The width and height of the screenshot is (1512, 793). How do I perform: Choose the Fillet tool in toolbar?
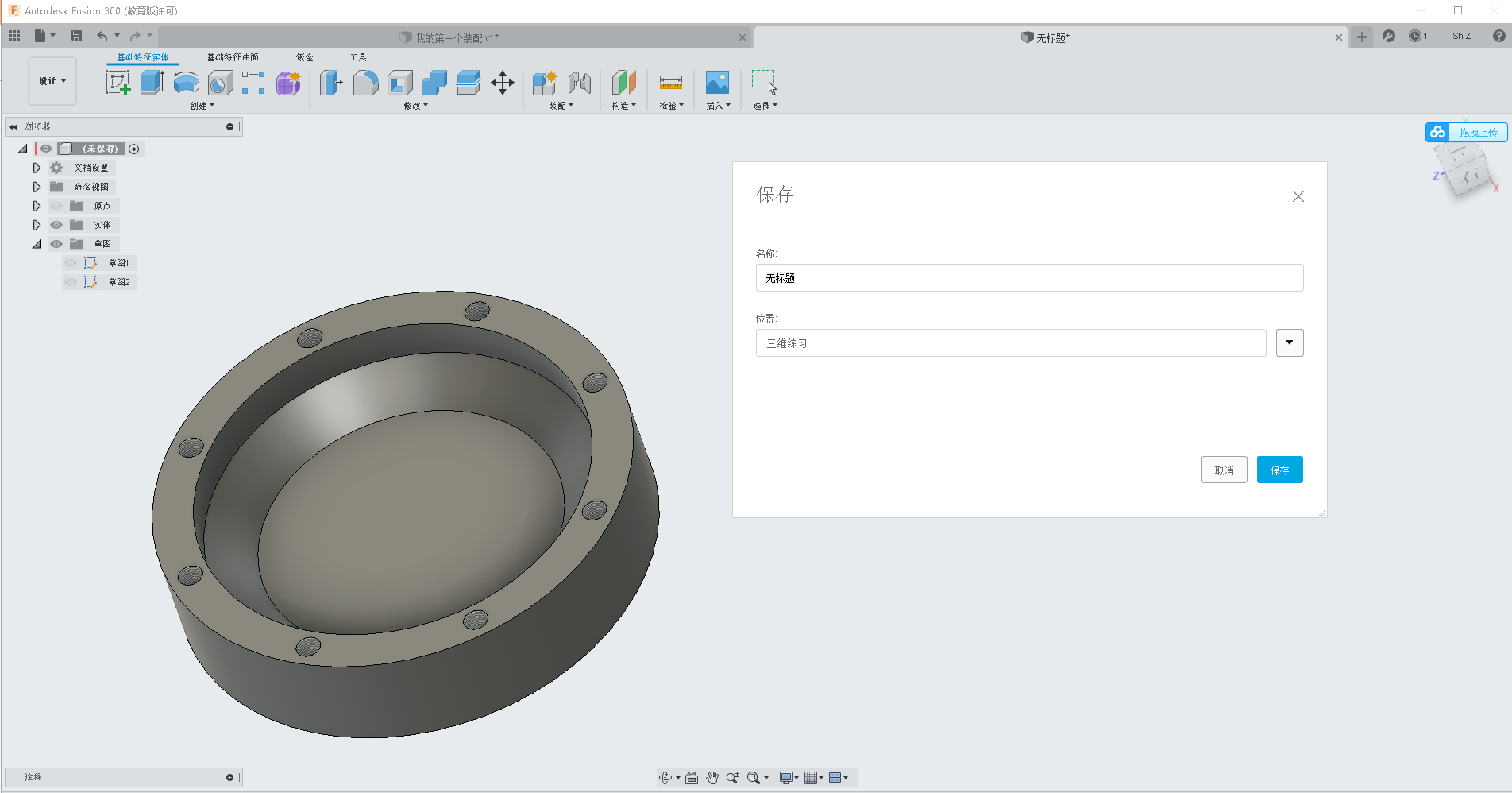point(365,83)
